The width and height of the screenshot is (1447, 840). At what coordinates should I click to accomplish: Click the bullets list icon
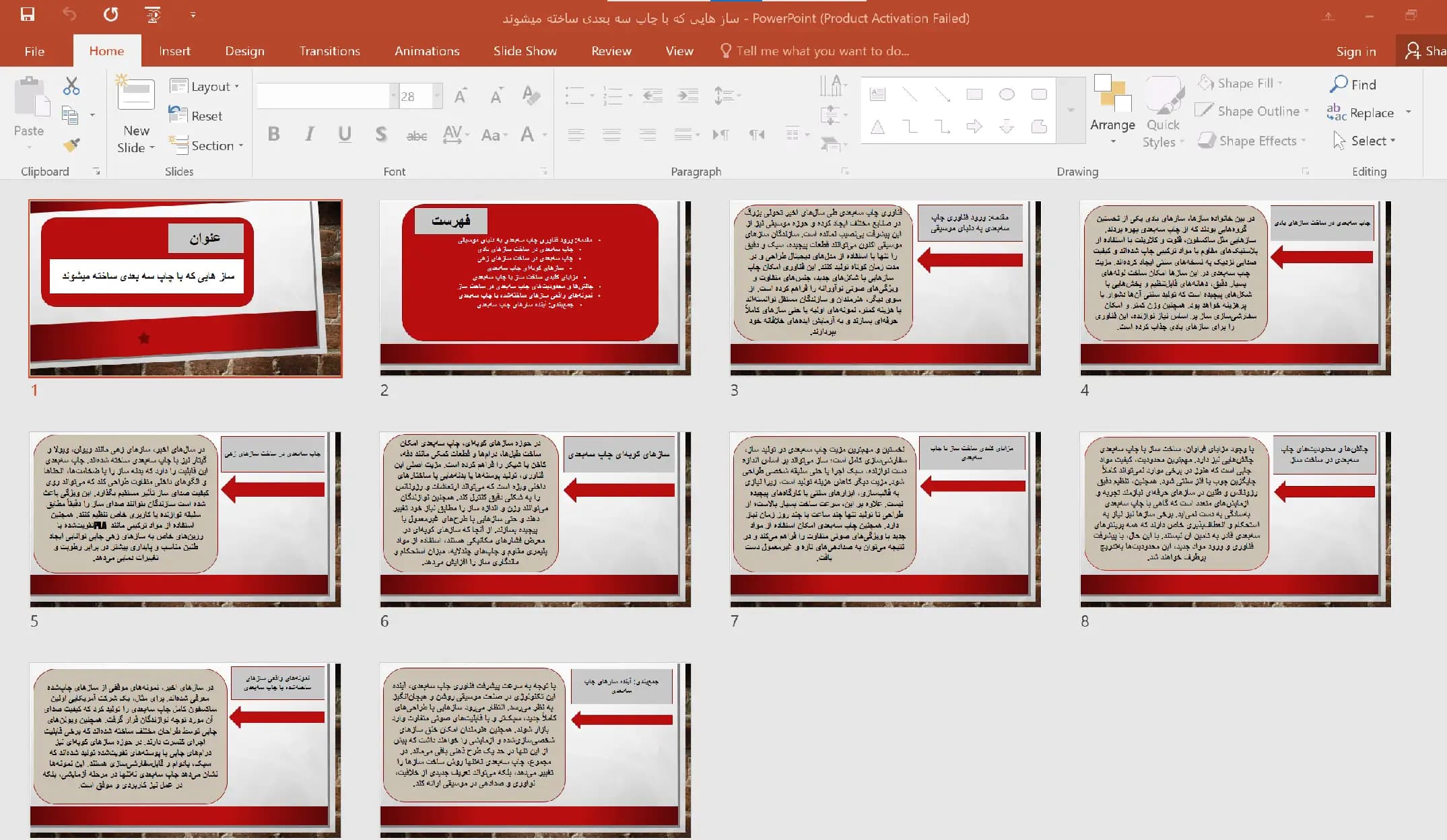[574, 96]
